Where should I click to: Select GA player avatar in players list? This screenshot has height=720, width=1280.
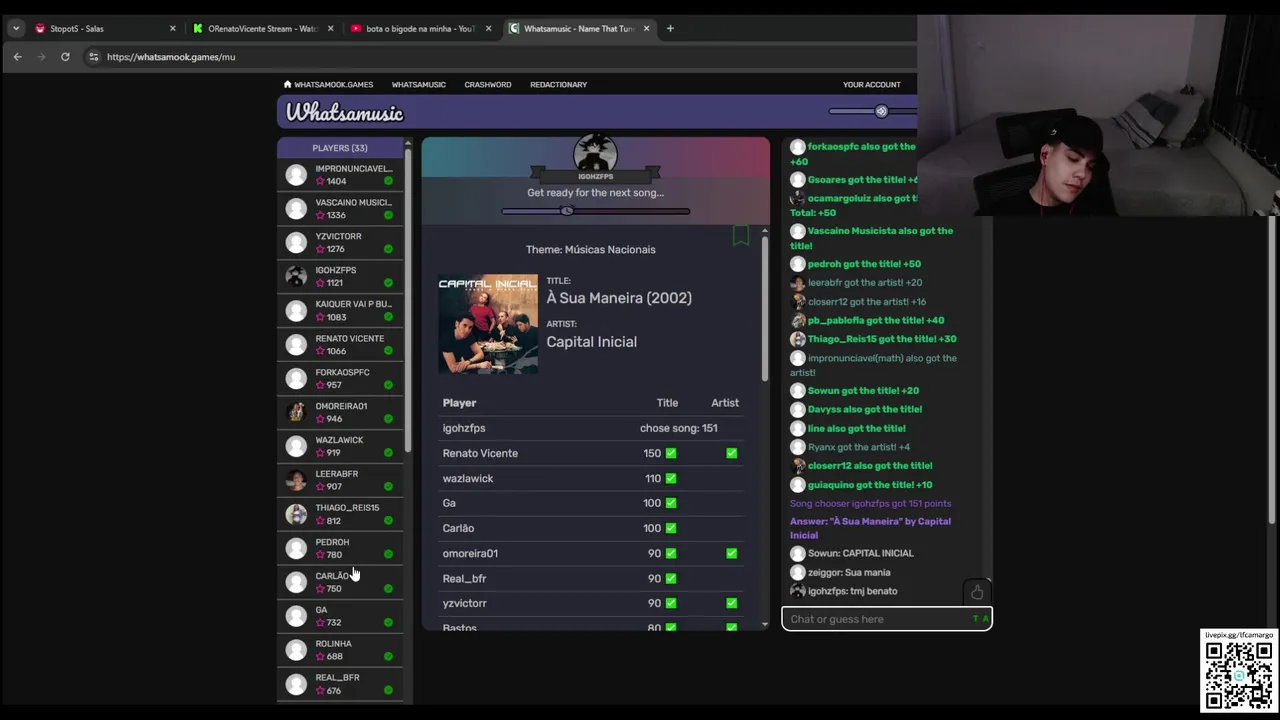[296, 616]
